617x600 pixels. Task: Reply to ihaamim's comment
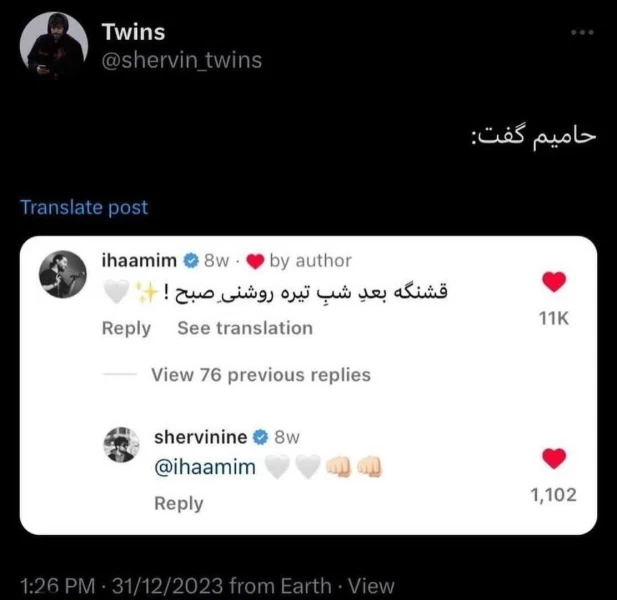(126, 328)
